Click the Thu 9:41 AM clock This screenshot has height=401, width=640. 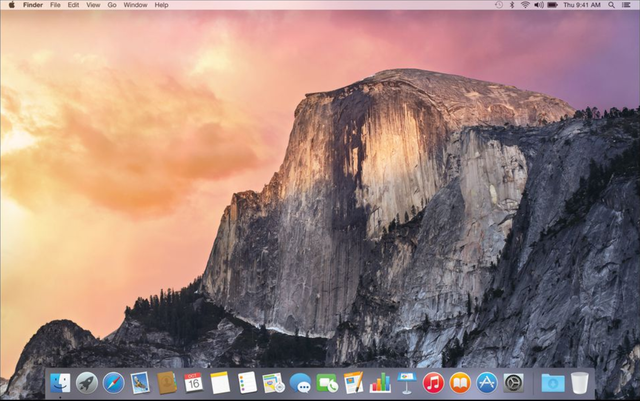point(582,5)
